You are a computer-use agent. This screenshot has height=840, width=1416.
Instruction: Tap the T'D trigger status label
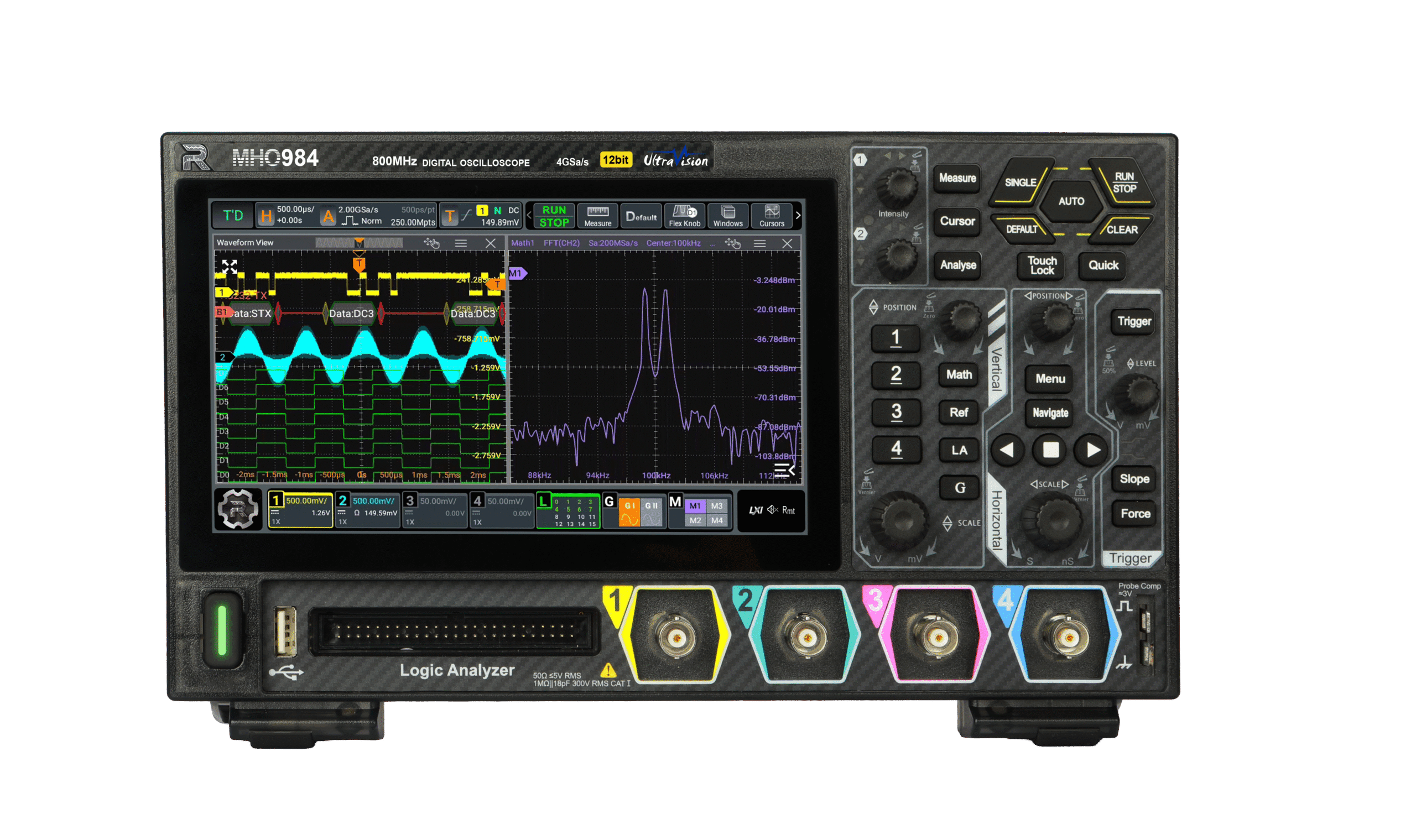233,216
